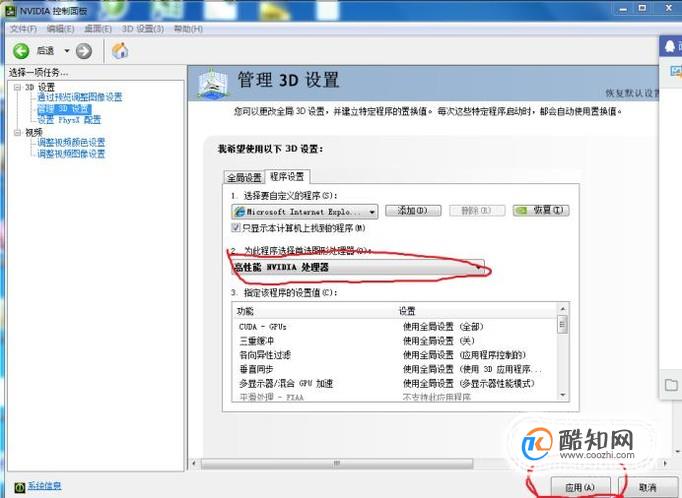
Task: Select 通过预览调整图像设置 in the tree
Action: pos(80,97)
